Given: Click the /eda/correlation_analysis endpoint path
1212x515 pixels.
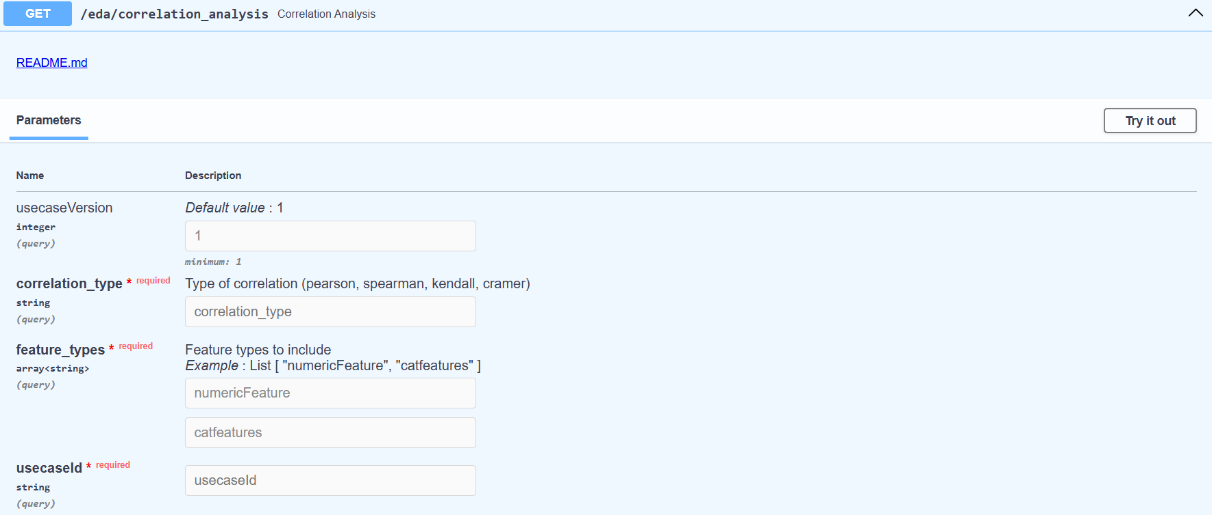Looking at the screenshot, I should 174,15.
